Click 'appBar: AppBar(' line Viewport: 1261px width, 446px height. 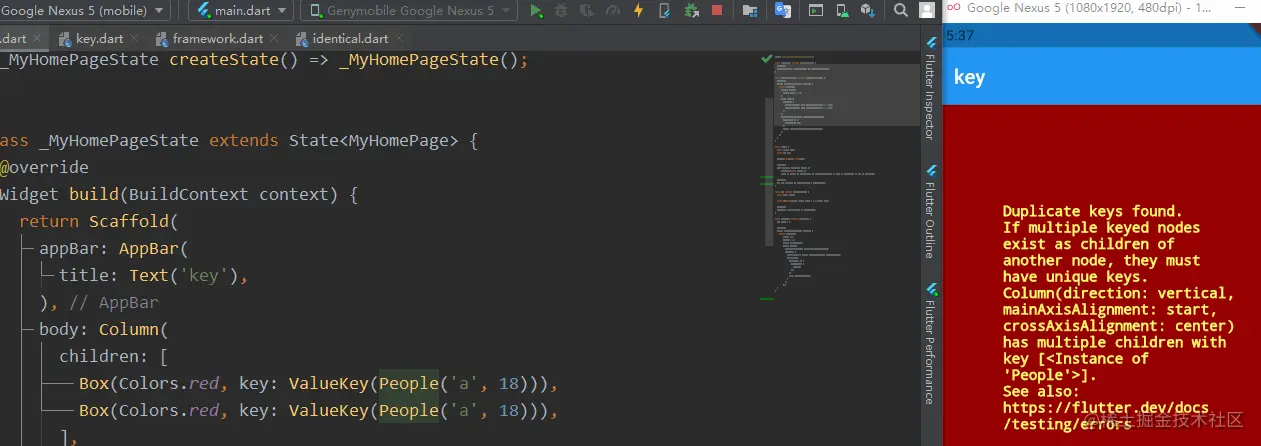click(x=113, y=248)
